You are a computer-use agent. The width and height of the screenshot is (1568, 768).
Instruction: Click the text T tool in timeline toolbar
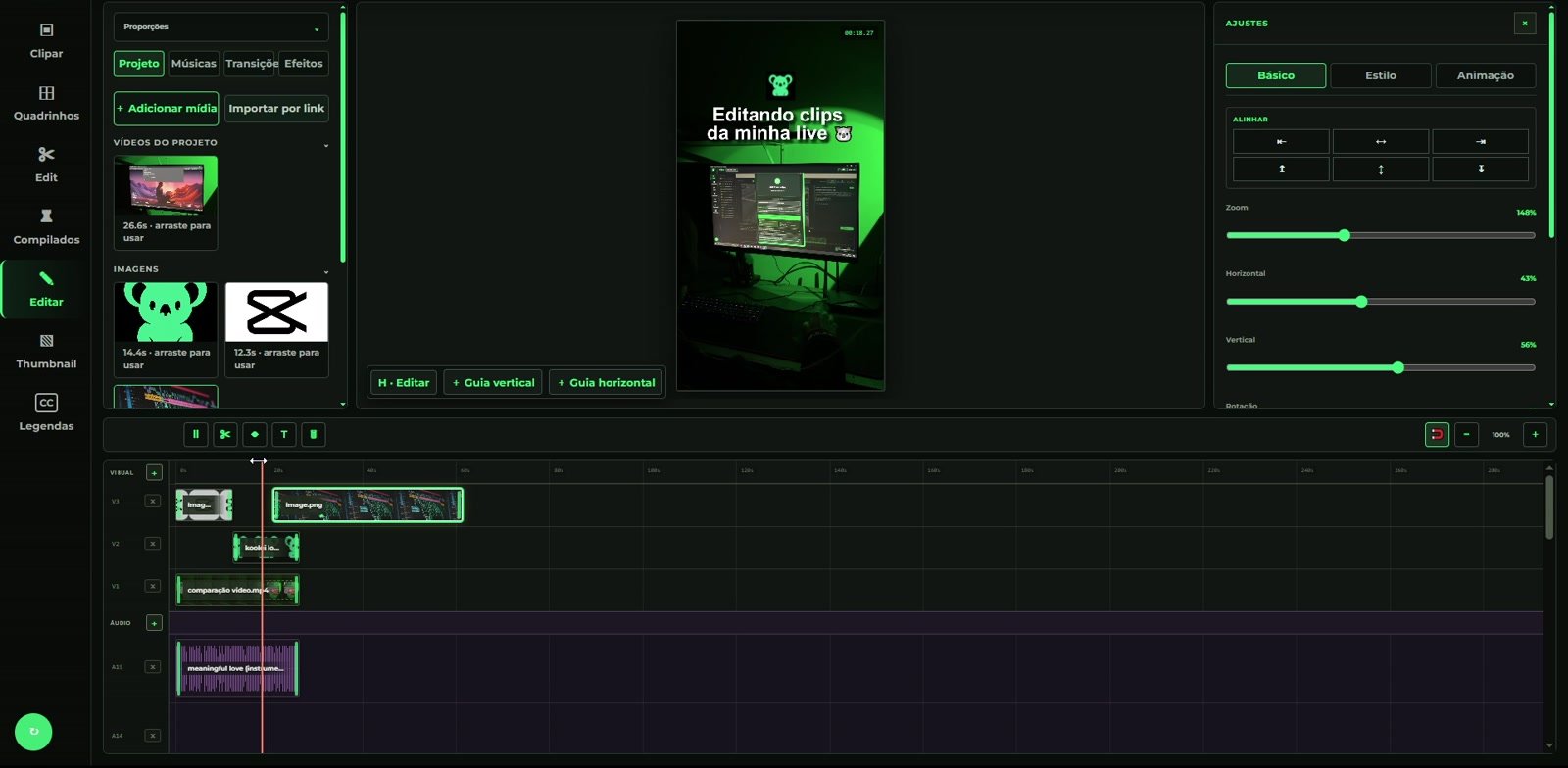284,434
